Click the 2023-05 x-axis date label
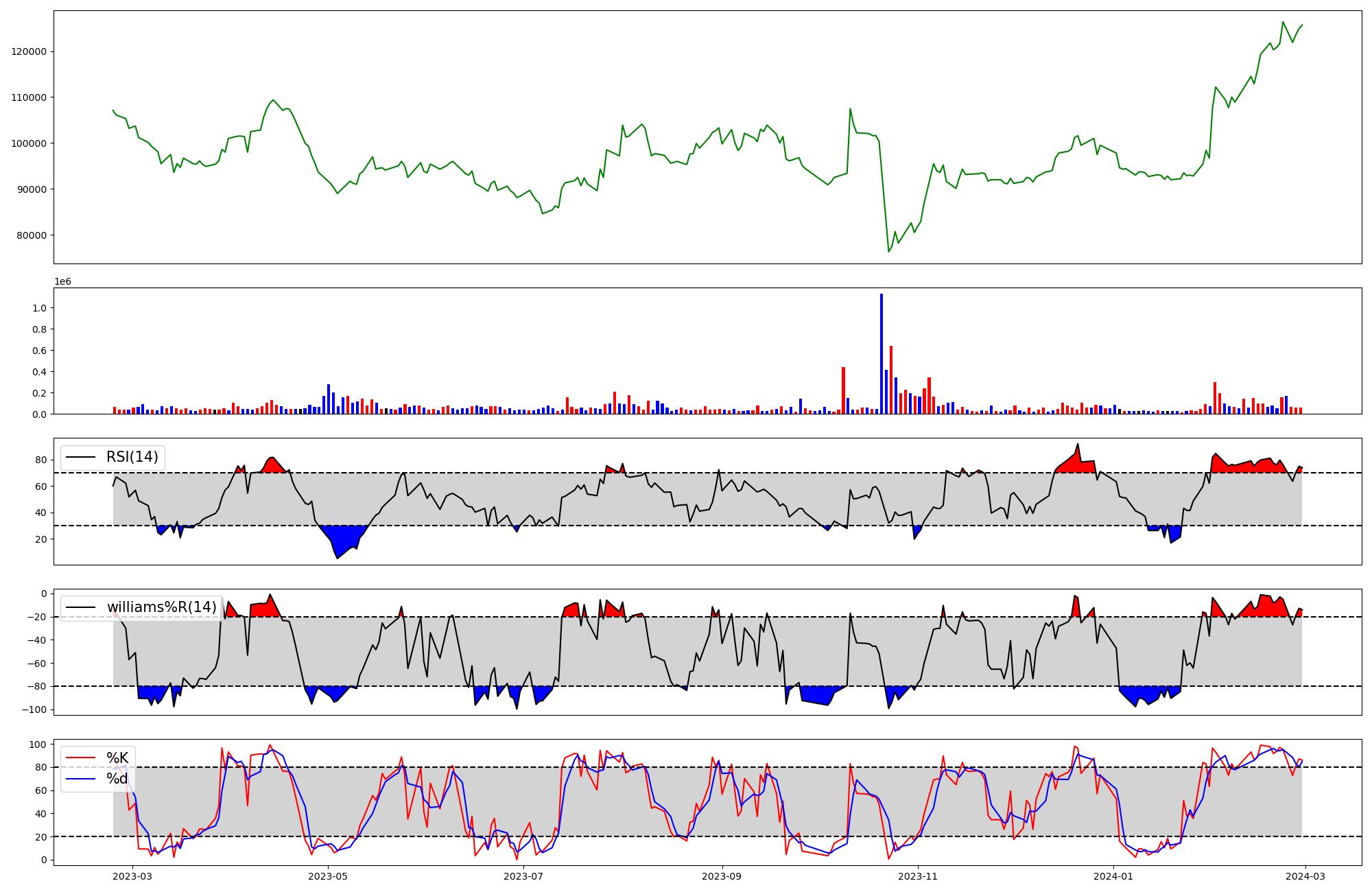Viewport: 1372px width, 892px height. coord(328,876)
